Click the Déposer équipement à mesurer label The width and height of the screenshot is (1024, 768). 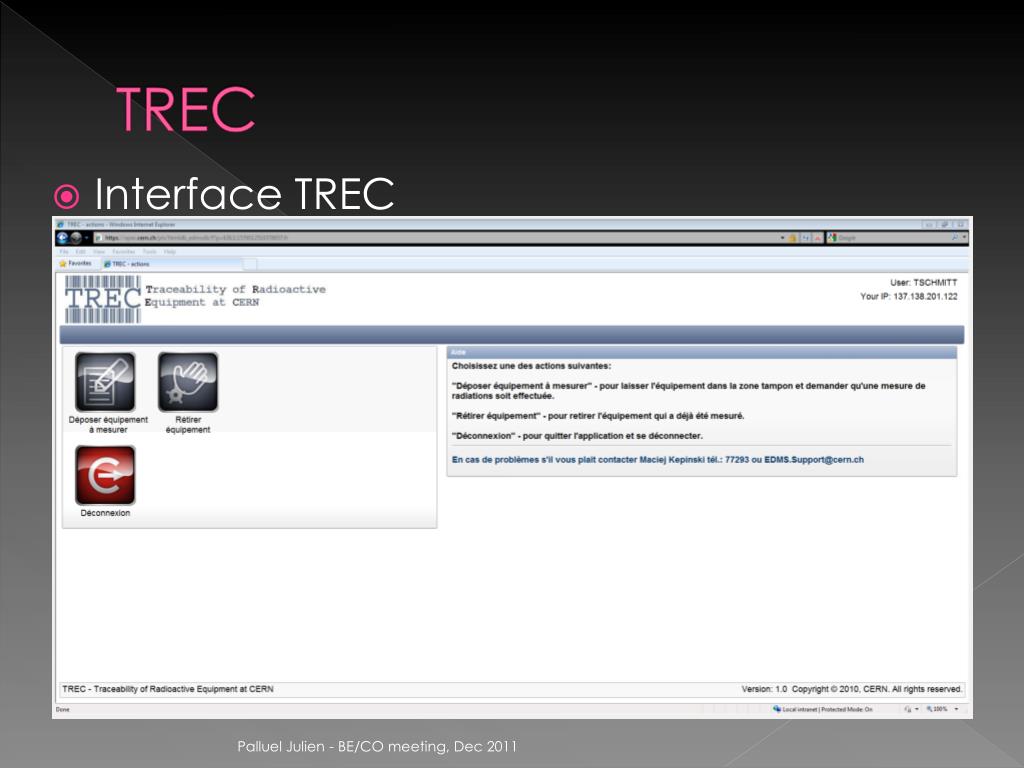pyautogui.click(x=108, y=424)
